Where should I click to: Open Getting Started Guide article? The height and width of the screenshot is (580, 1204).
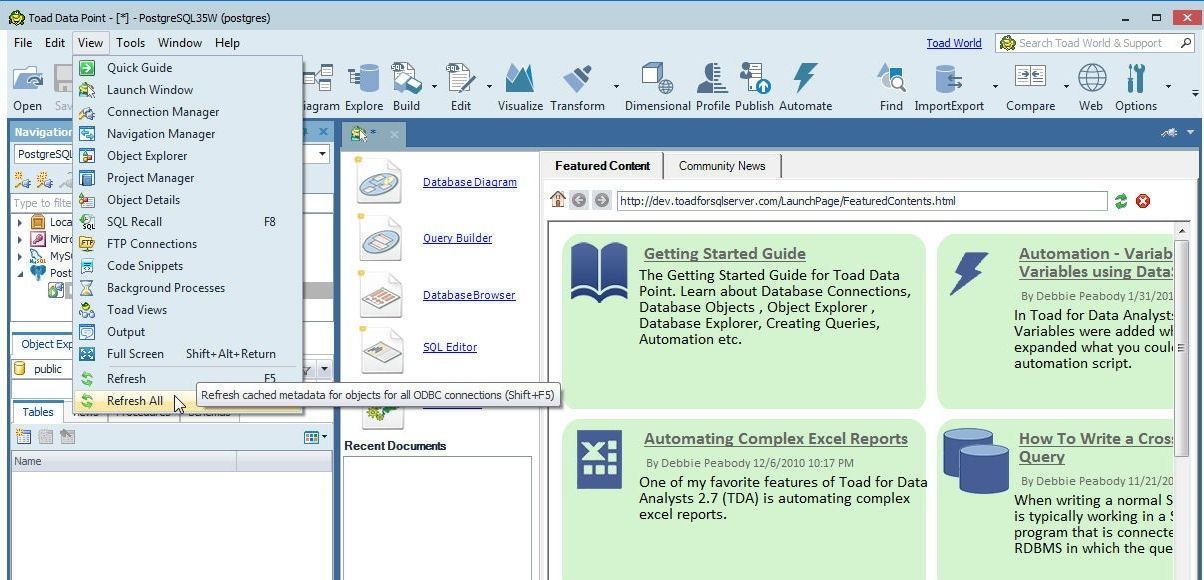724,254
